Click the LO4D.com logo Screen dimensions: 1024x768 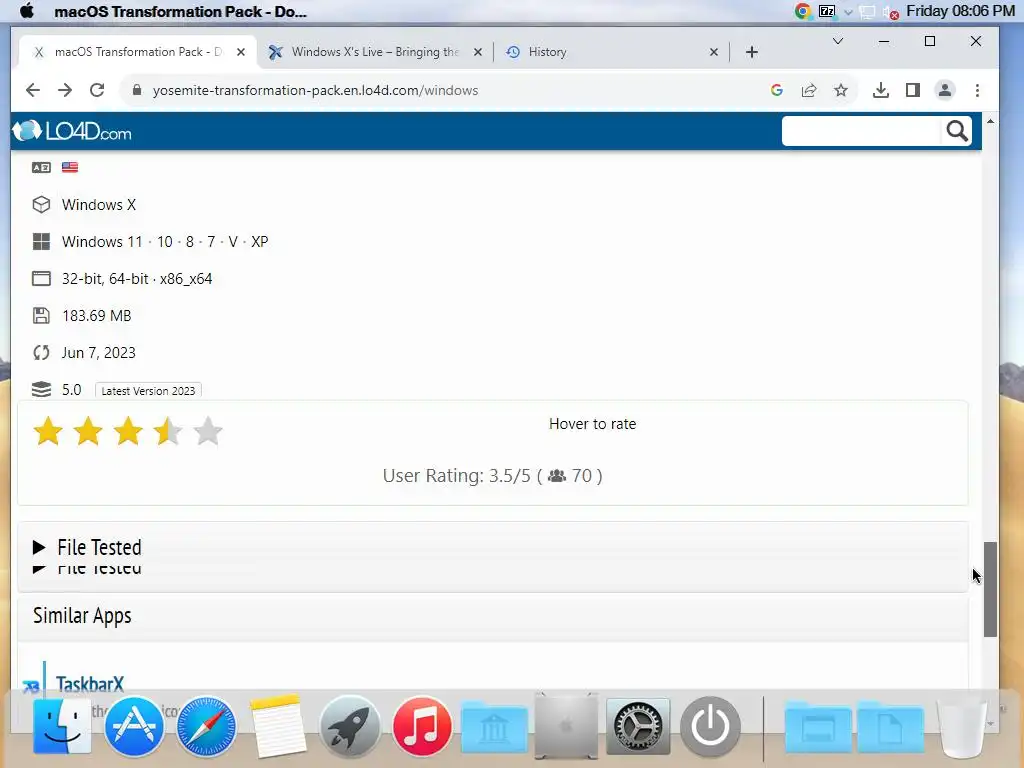(72, 131)
